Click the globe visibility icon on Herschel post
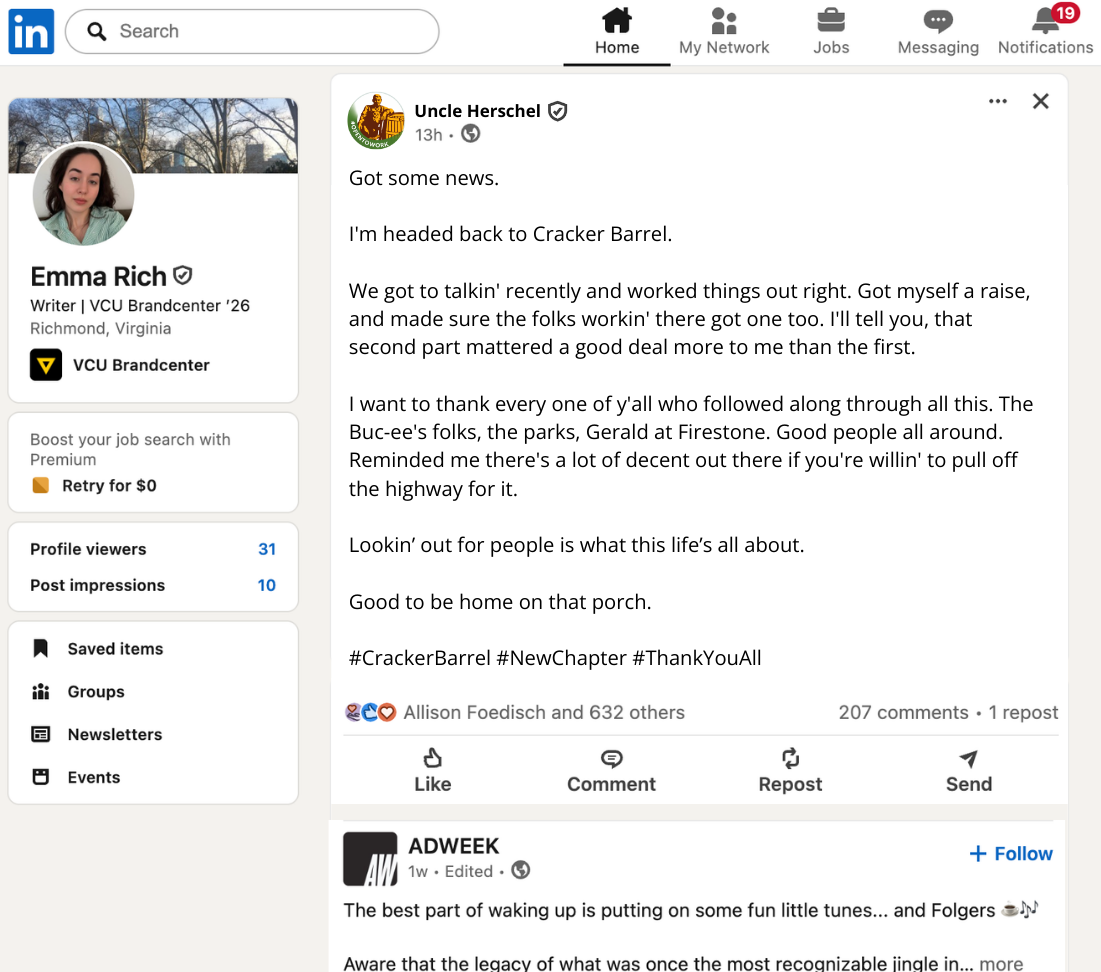This screenshot has width=1101, height=972. (470, 133)
